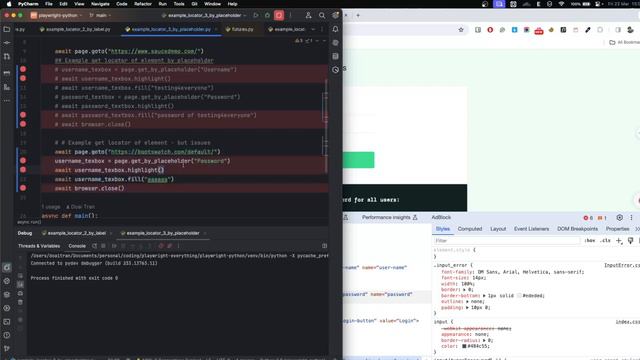Expand the border-bottom shorthand triangle
The width and height of the screenshot is (640, 360).
tap(484, 296)
